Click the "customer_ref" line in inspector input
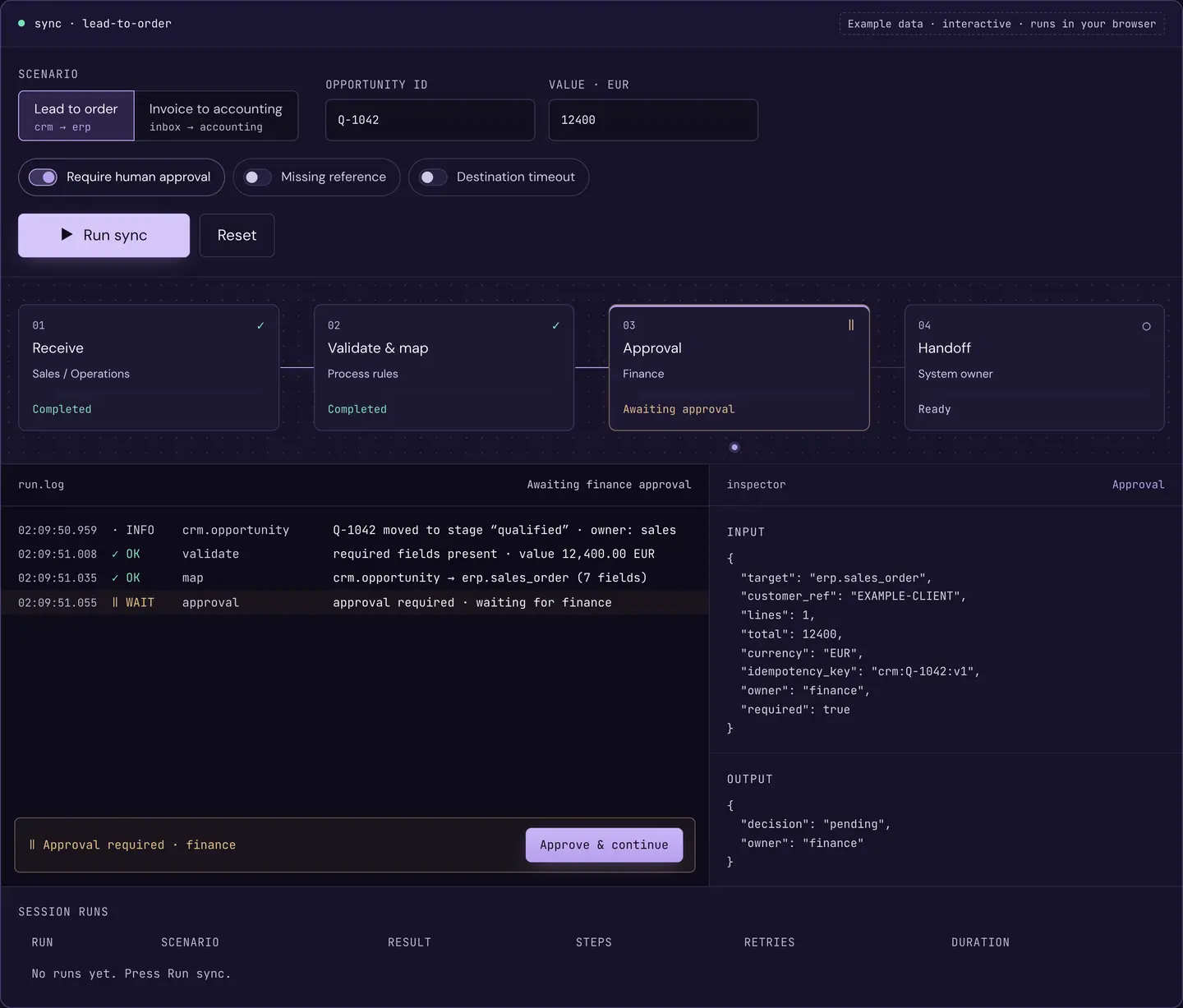The height and width of the screenshot is (1008, 1183). (853, 596)
